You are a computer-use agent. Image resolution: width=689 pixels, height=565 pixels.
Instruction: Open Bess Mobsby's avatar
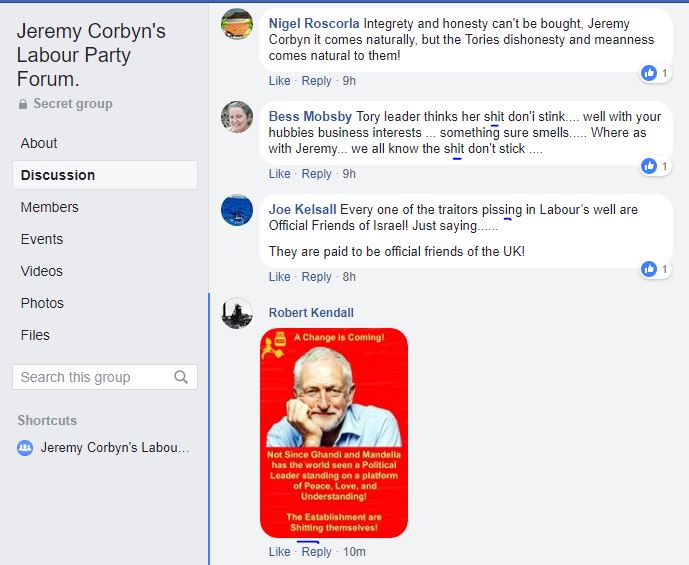237,117
